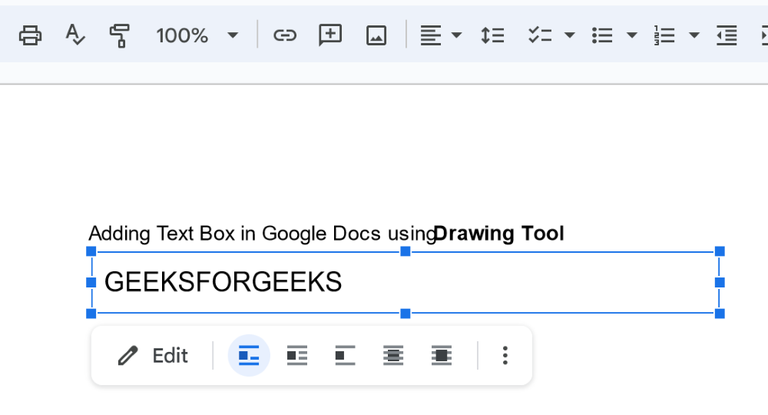
Task: Click the bold Drawing Tool text
Action: (x=499, y=234)
